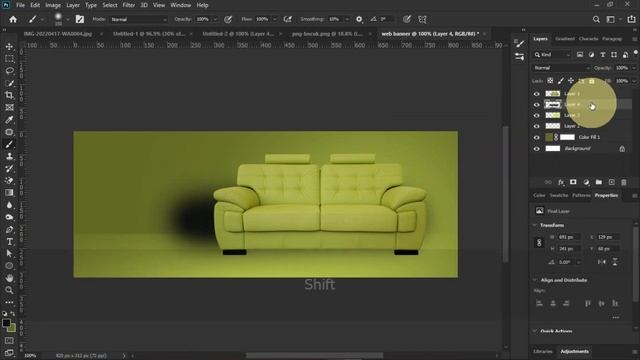Delete layer with trash icon
This screenshot has height=360, width=640.
[x=624, y=182]
